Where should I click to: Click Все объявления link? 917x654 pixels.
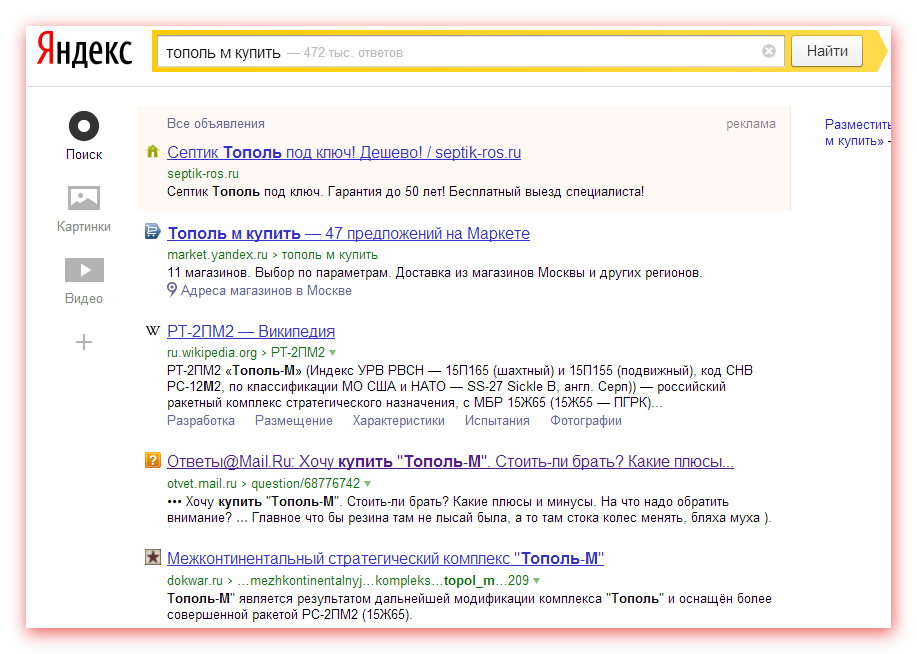coord(216,123)
